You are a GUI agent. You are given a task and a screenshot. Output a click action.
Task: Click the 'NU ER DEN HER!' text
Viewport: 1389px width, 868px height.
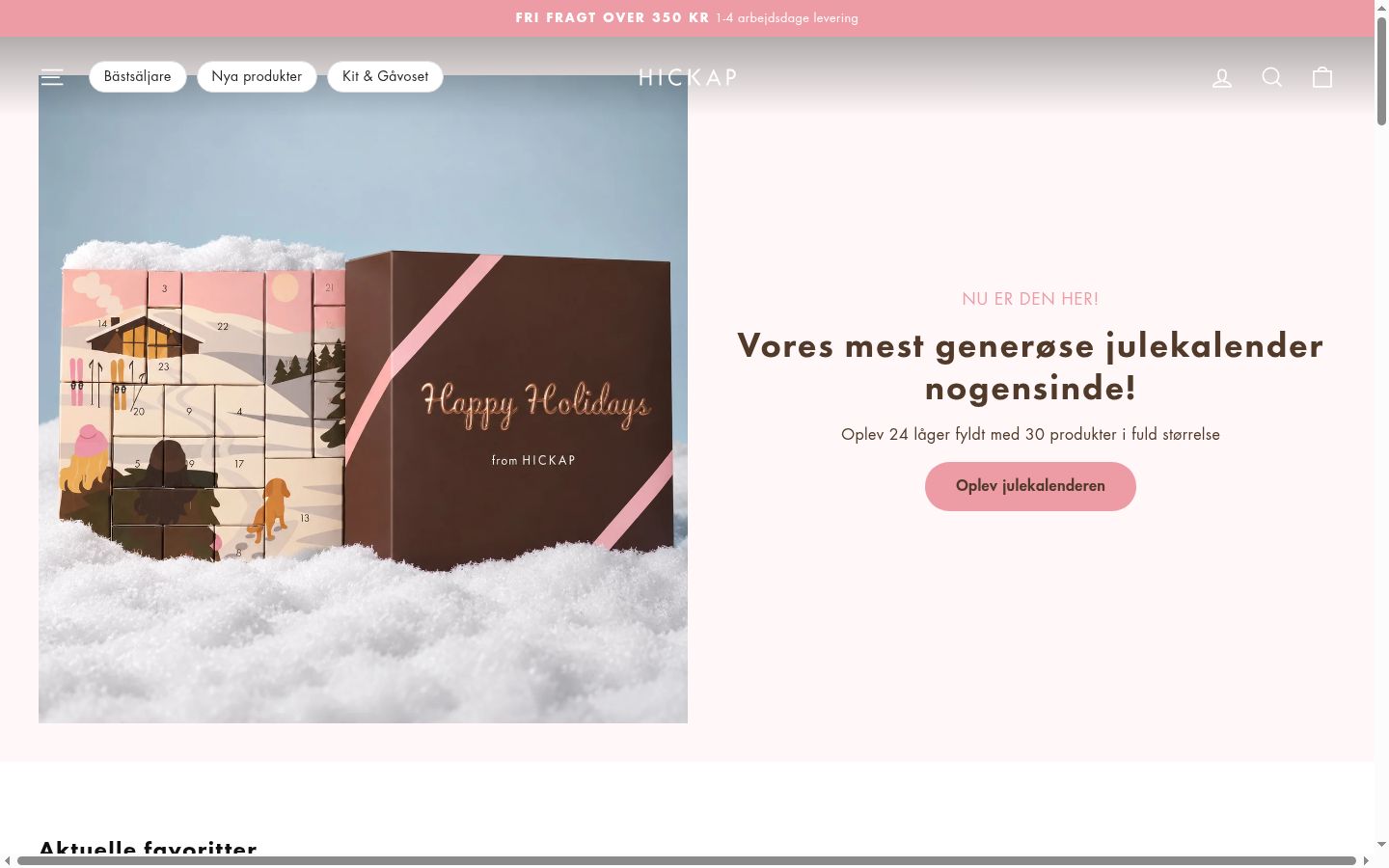pyautogui.click(x=1030, y=299)
